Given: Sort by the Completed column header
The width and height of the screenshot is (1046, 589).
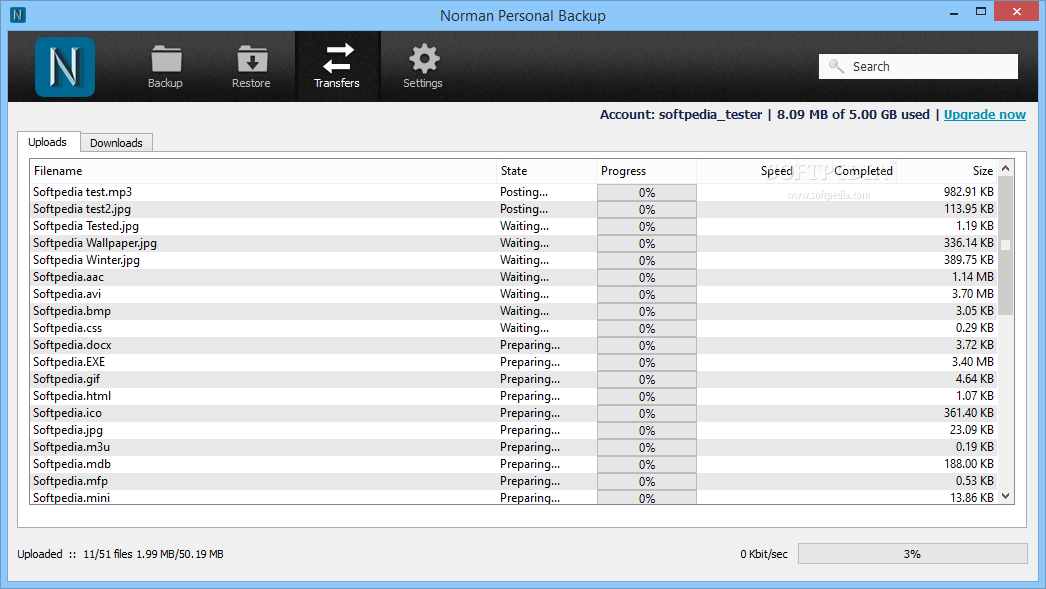Looking at the screenshot, I should coord(847,171).
